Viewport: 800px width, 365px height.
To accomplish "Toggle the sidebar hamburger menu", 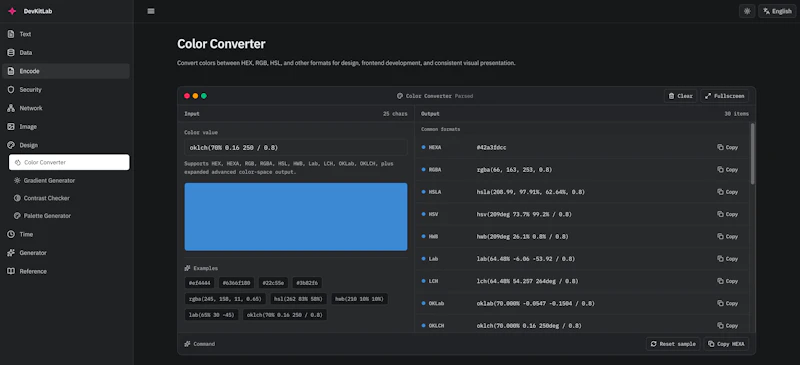I will click(151, 11).
